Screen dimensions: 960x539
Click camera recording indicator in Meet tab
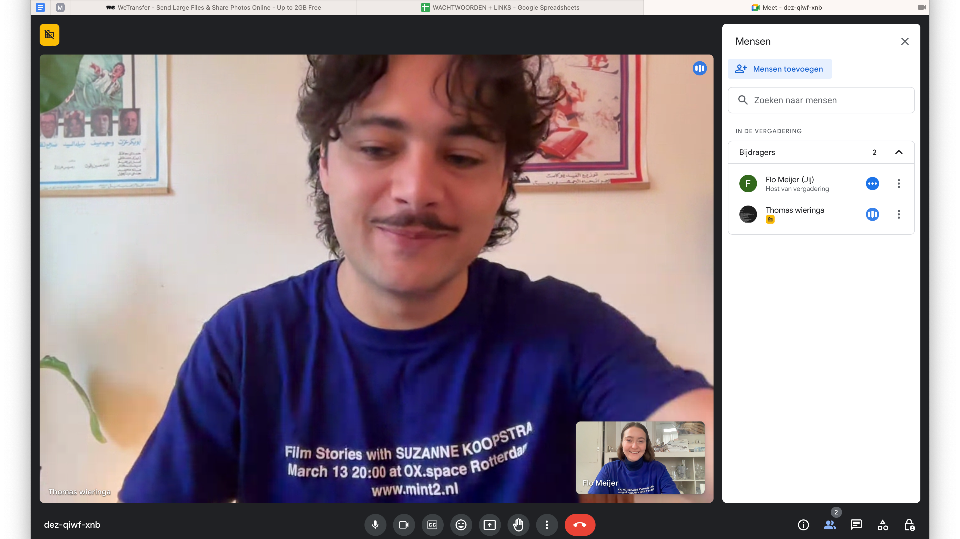921,7
